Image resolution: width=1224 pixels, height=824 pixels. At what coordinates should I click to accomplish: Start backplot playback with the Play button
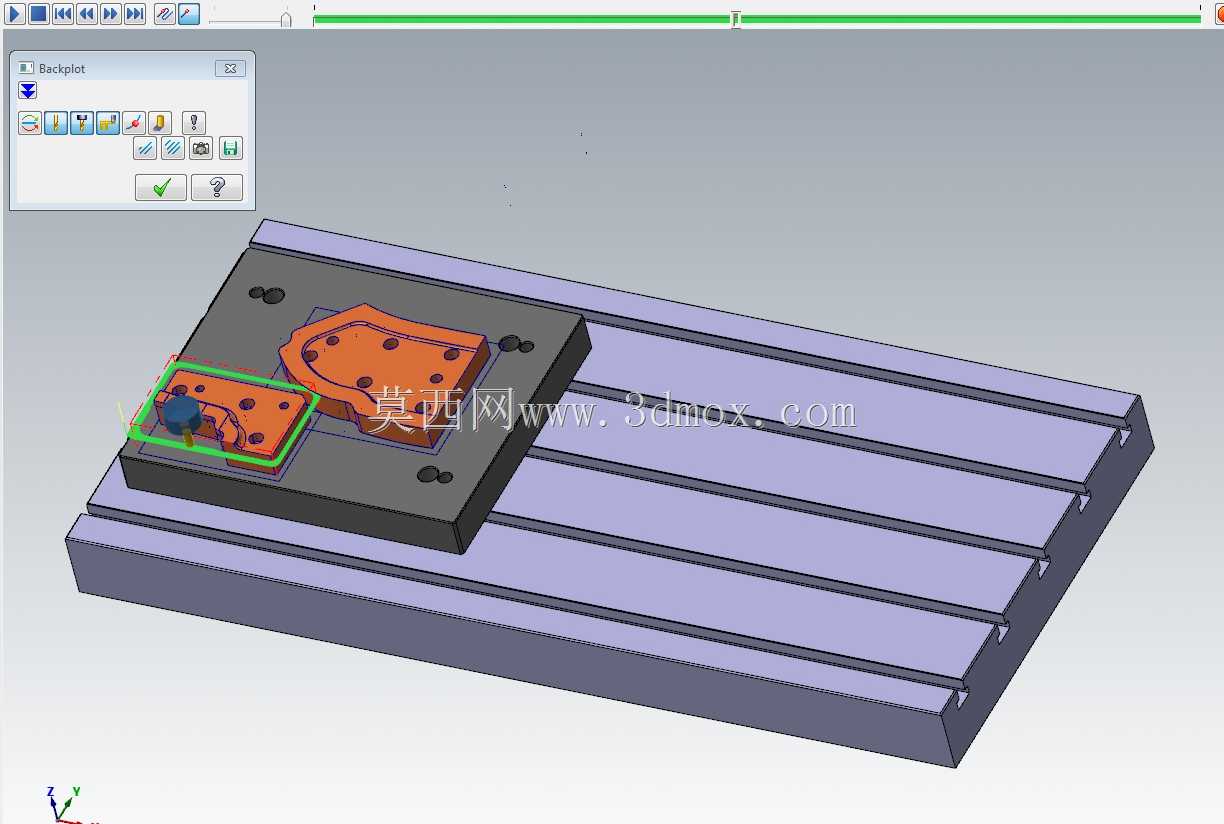(x=15, y=14)
